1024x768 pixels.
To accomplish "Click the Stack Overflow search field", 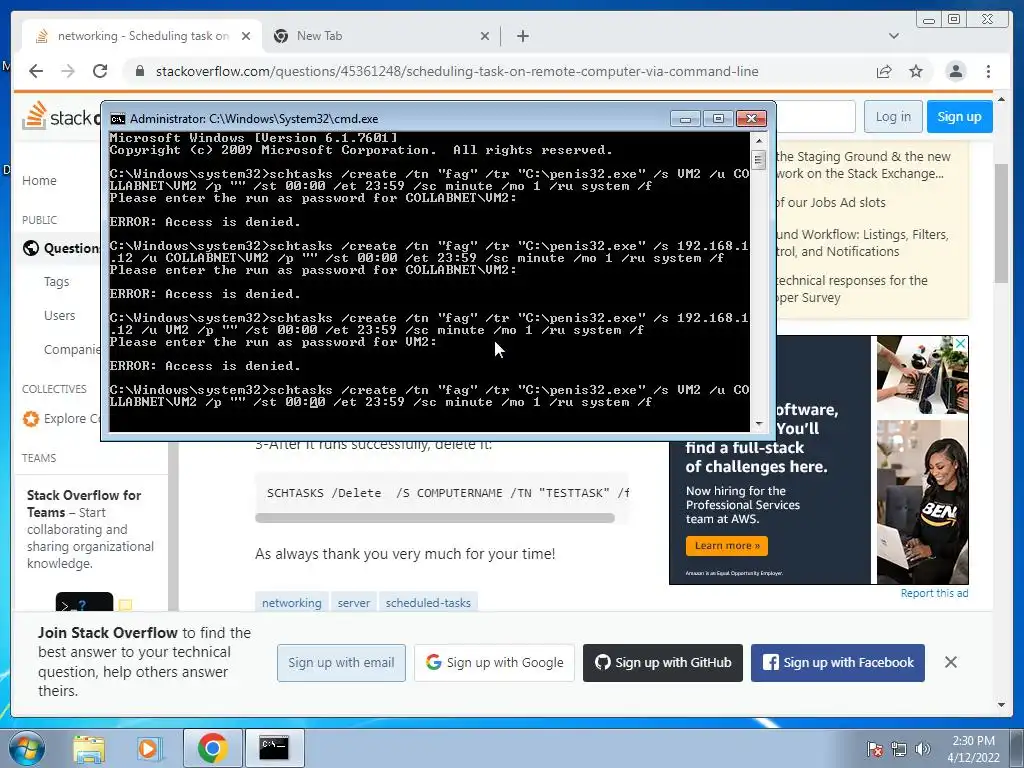I will (x=816, y=117).
